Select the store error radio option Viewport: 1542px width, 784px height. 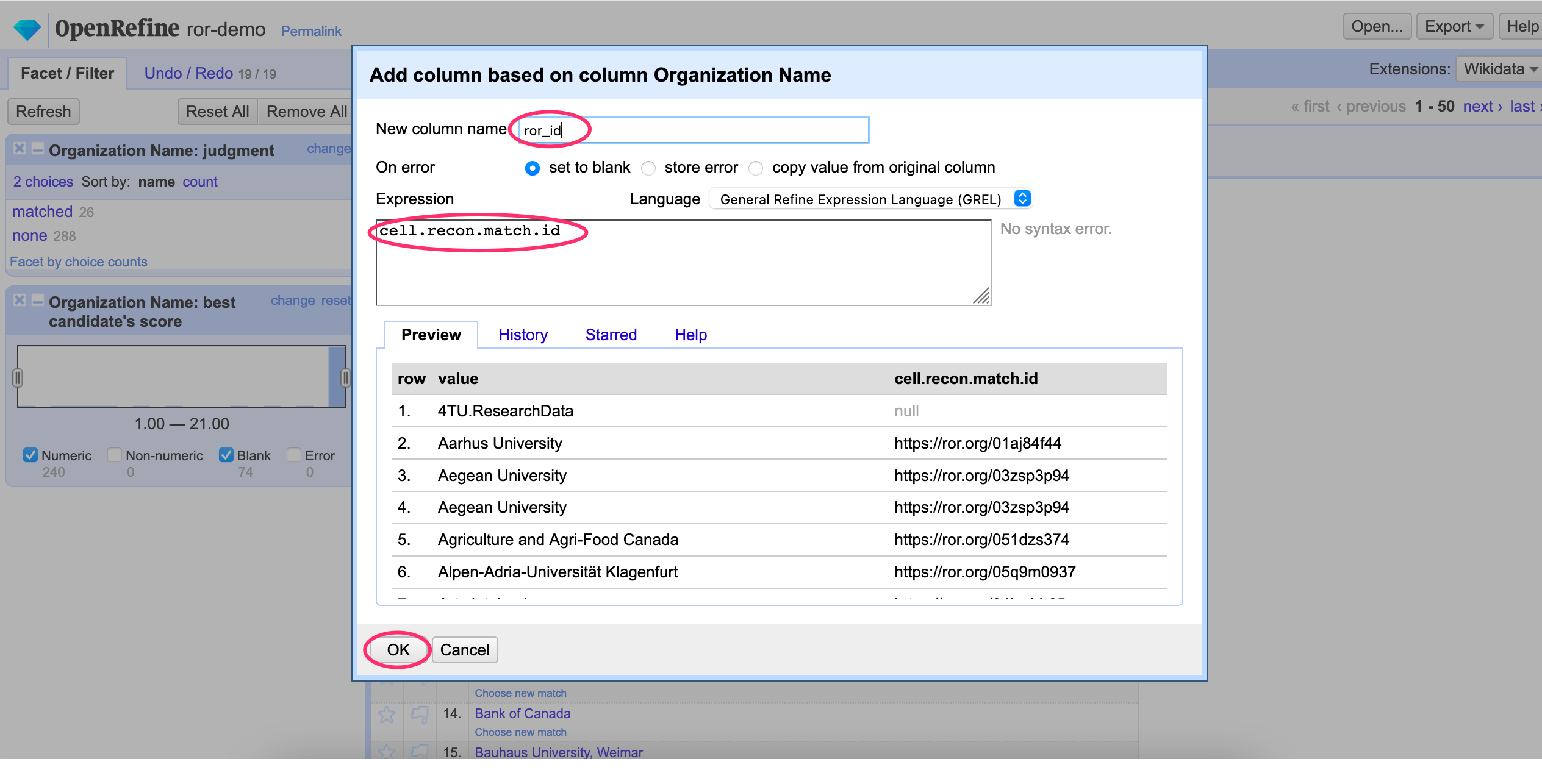tap(649, 168)
